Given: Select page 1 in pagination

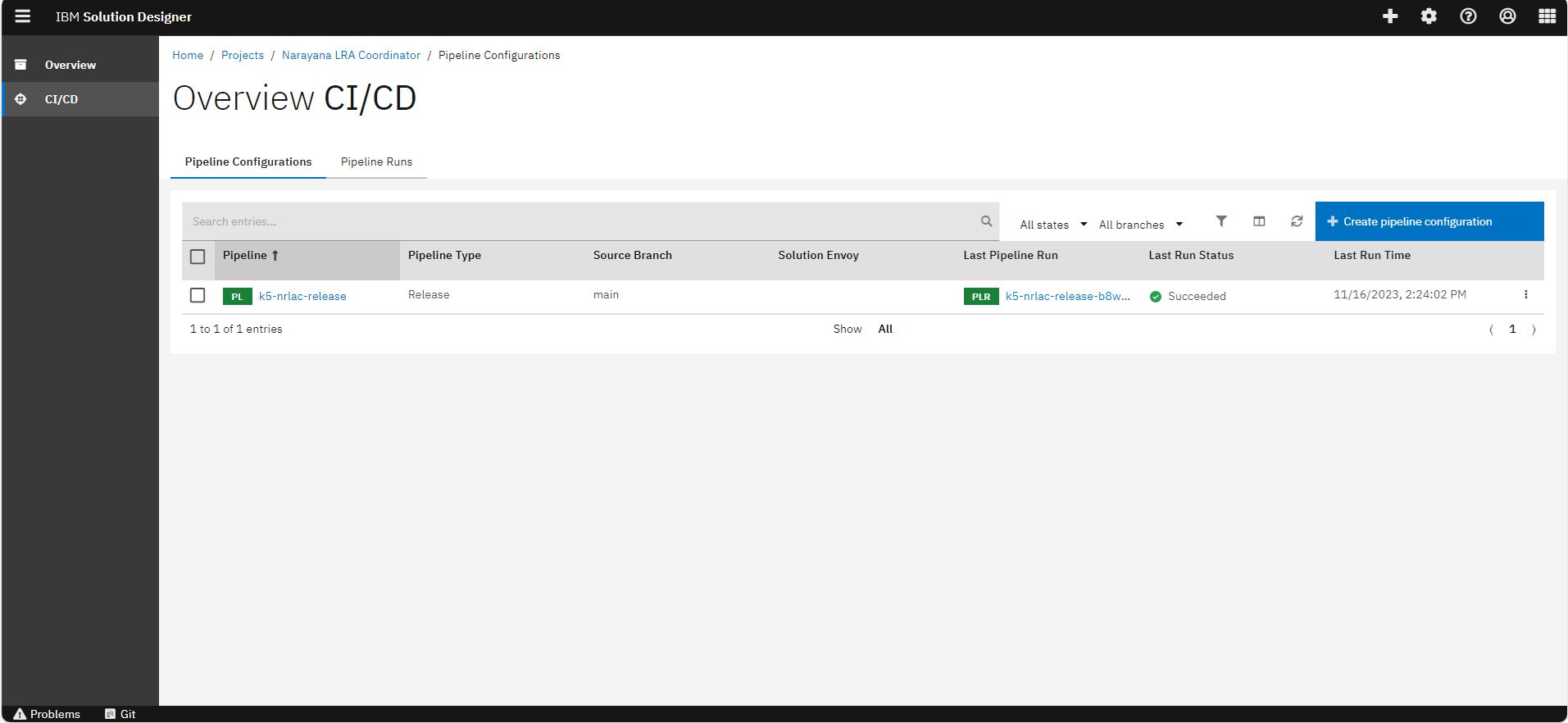Looking at the screenshot, I should (x=1512, y=330).
